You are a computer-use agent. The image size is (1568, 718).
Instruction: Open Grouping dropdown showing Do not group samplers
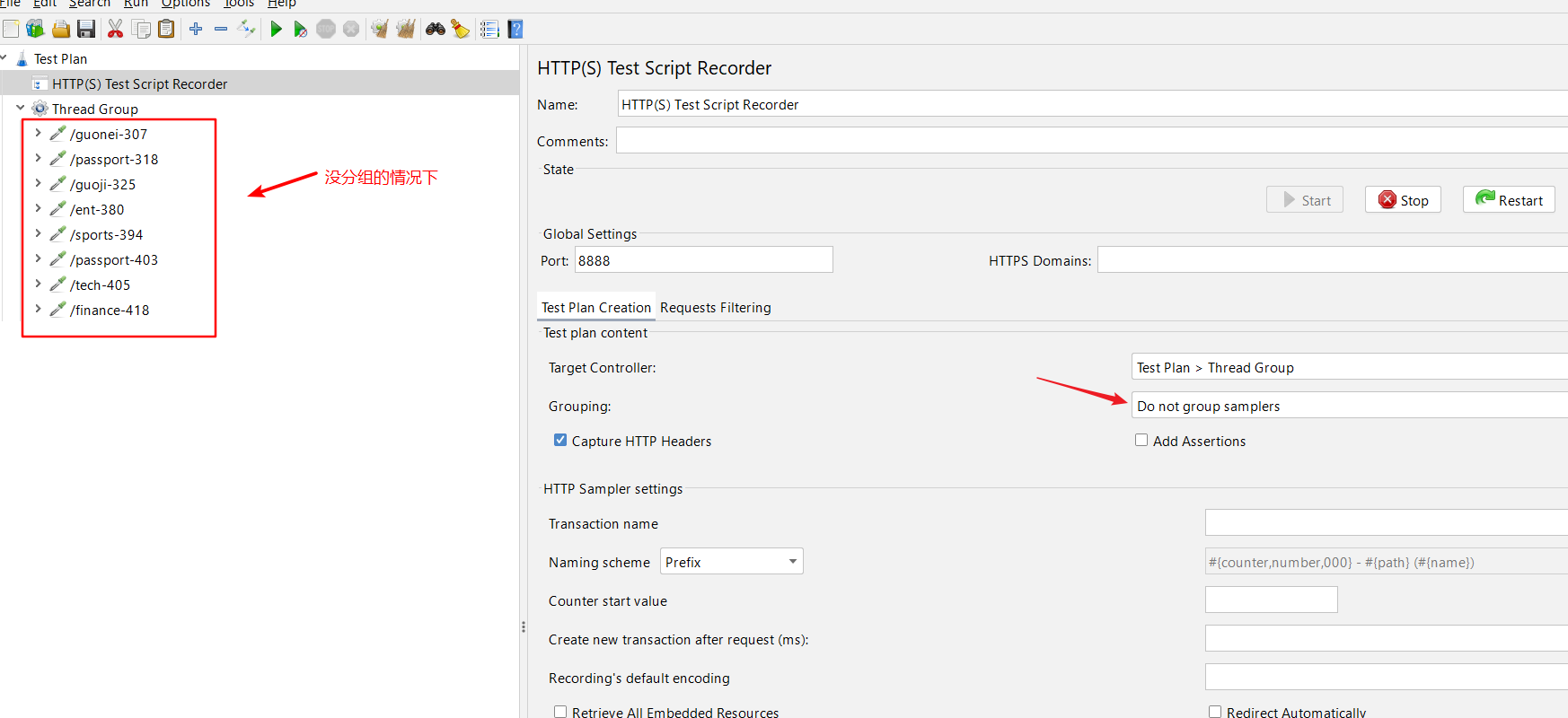pyautogui.click(x=1347, y=407)
